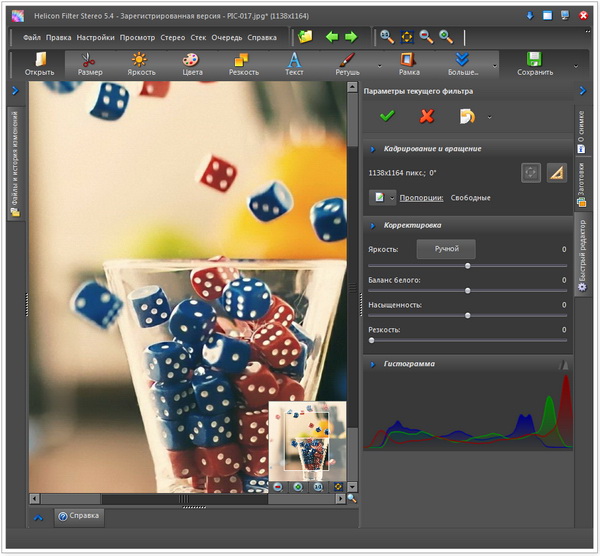
Task: Open the Настройки menu
Action: click(x=95, y=37)
